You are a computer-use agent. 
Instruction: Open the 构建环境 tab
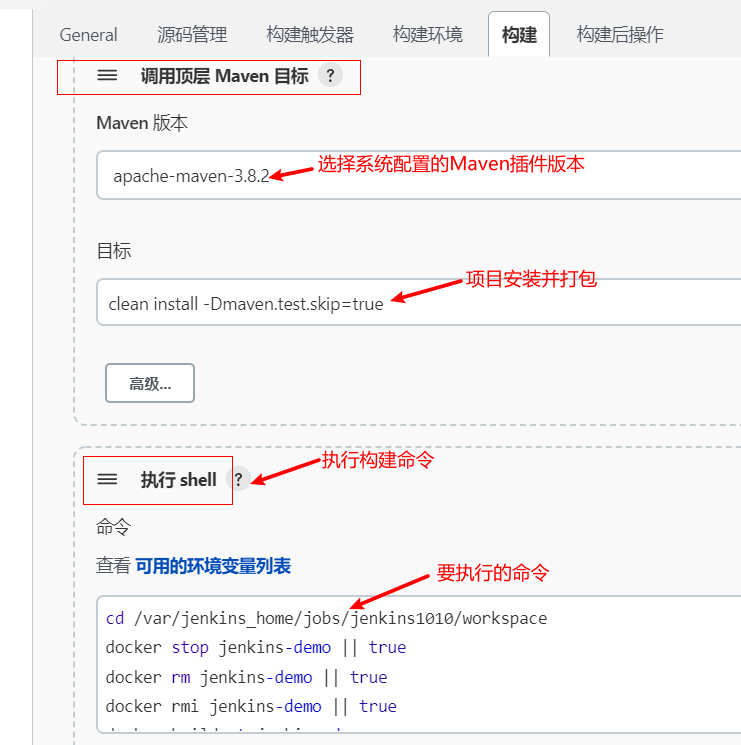coord(428,35)
